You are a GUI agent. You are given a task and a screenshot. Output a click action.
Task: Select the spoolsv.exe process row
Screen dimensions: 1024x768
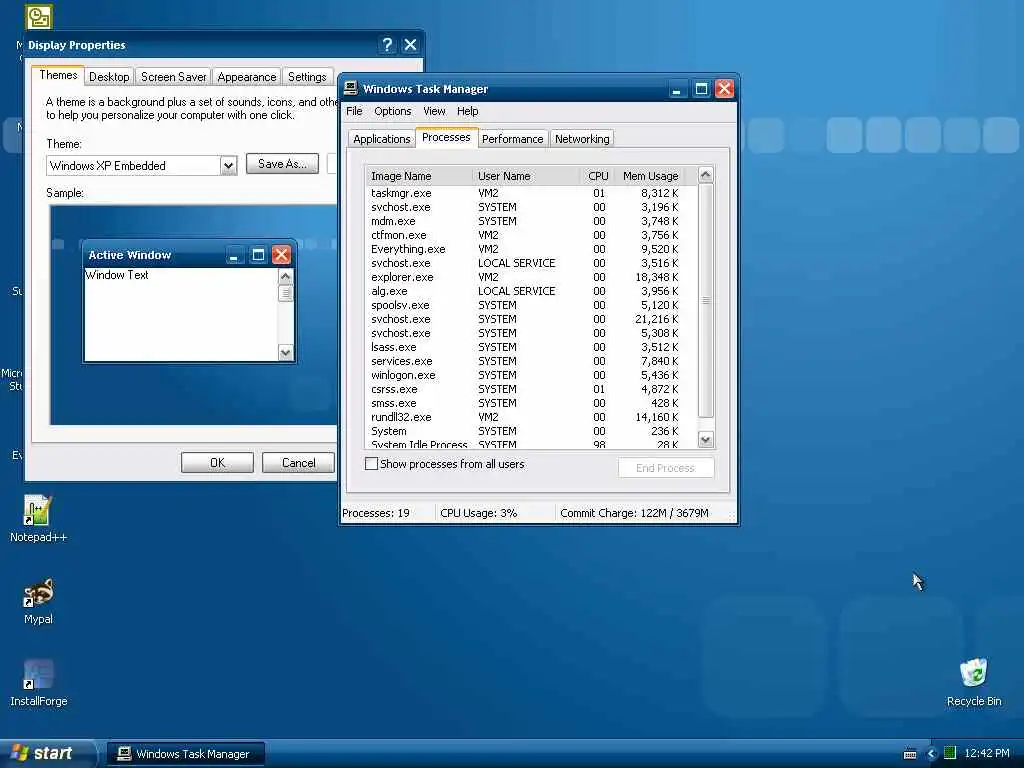coord(531,306)
